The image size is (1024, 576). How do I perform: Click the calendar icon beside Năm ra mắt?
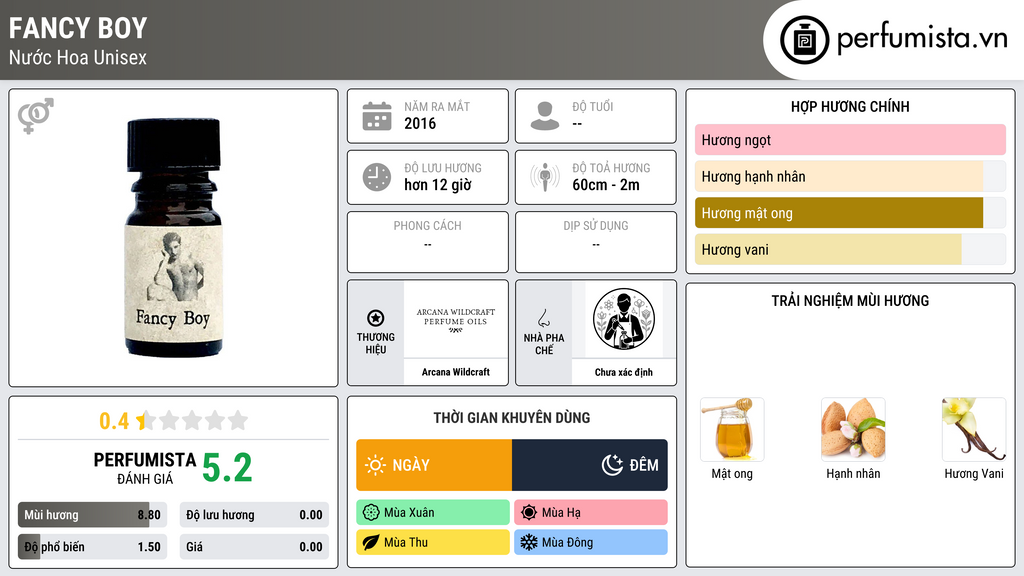tap(377, 116)
